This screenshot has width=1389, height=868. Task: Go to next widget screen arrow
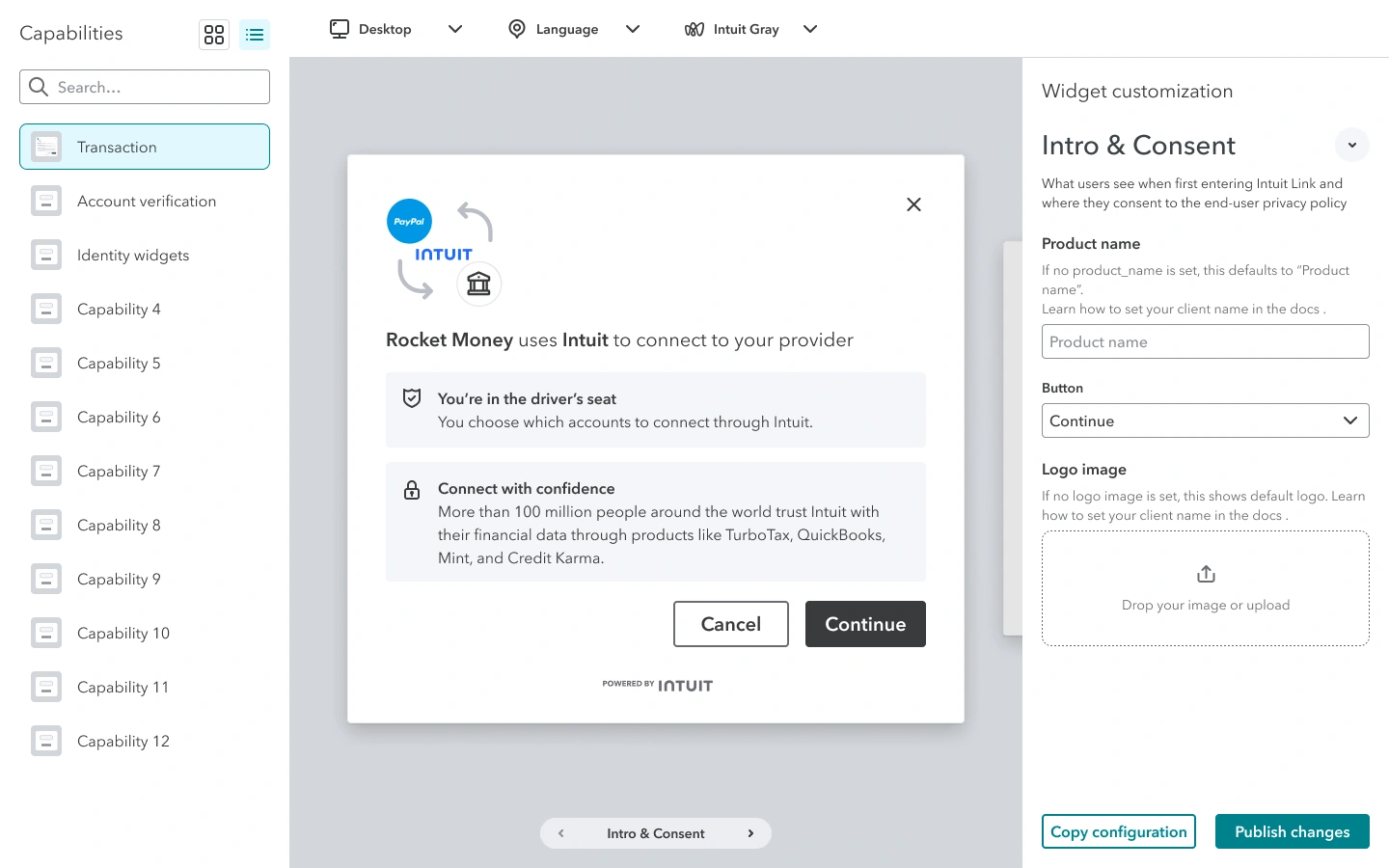tap(750, 833)
